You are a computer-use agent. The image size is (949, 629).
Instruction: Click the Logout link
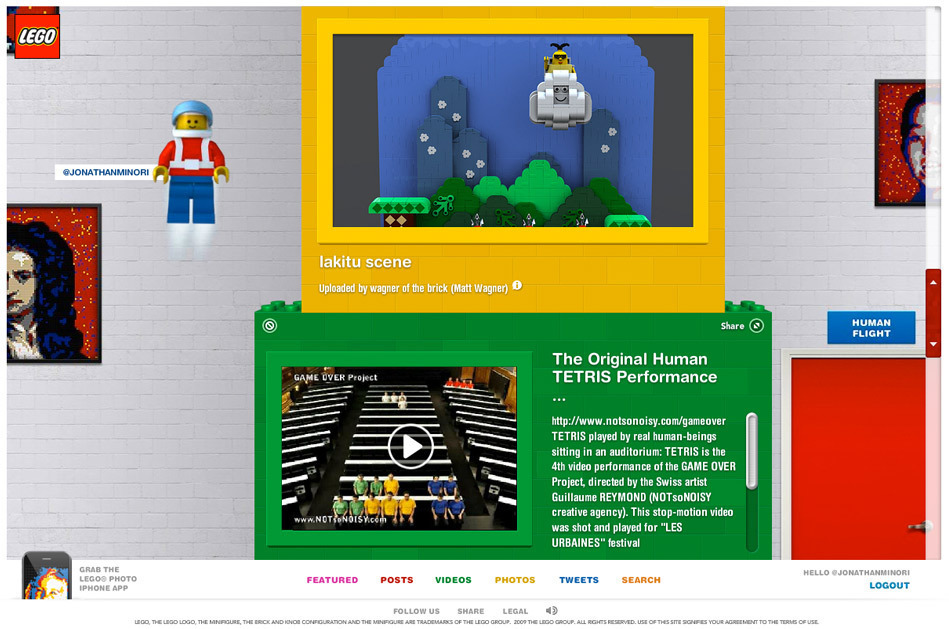point(890,585)
